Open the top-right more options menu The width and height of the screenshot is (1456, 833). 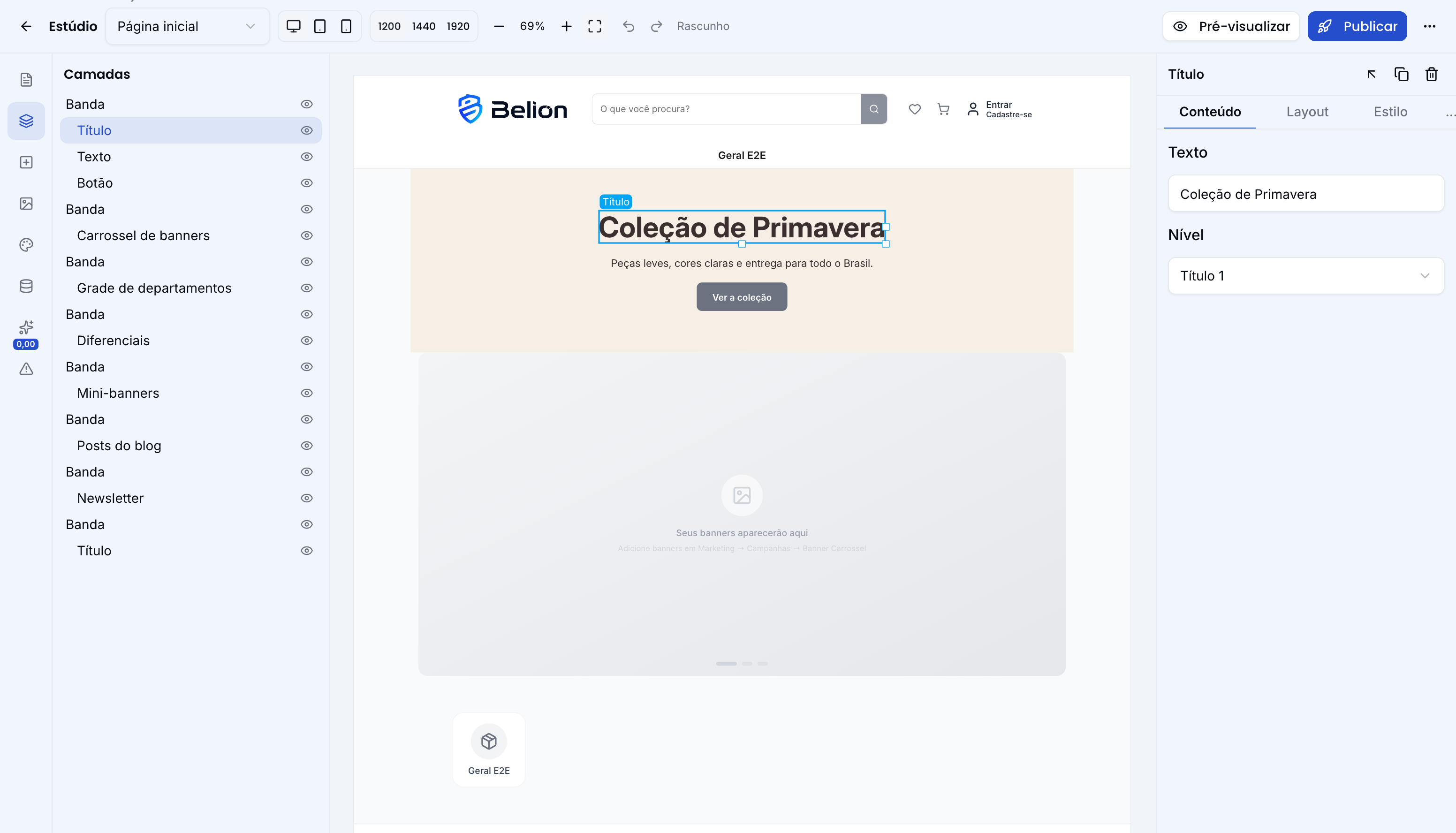[x=1430, y=26]
